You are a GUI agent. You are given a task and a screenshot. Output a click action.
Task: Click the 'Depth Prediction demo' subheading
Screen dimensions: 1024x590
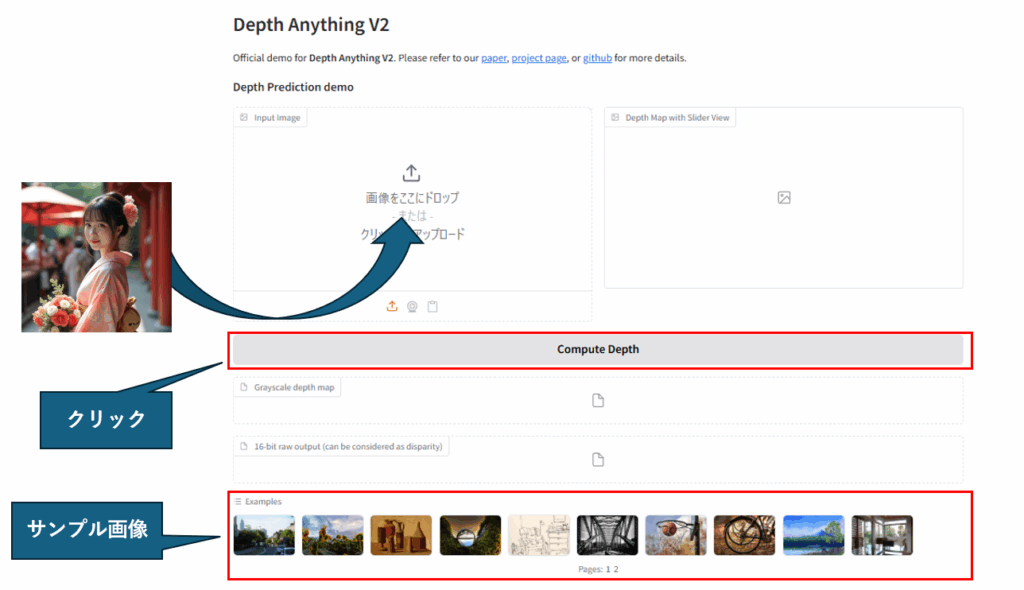coord(293,87)
